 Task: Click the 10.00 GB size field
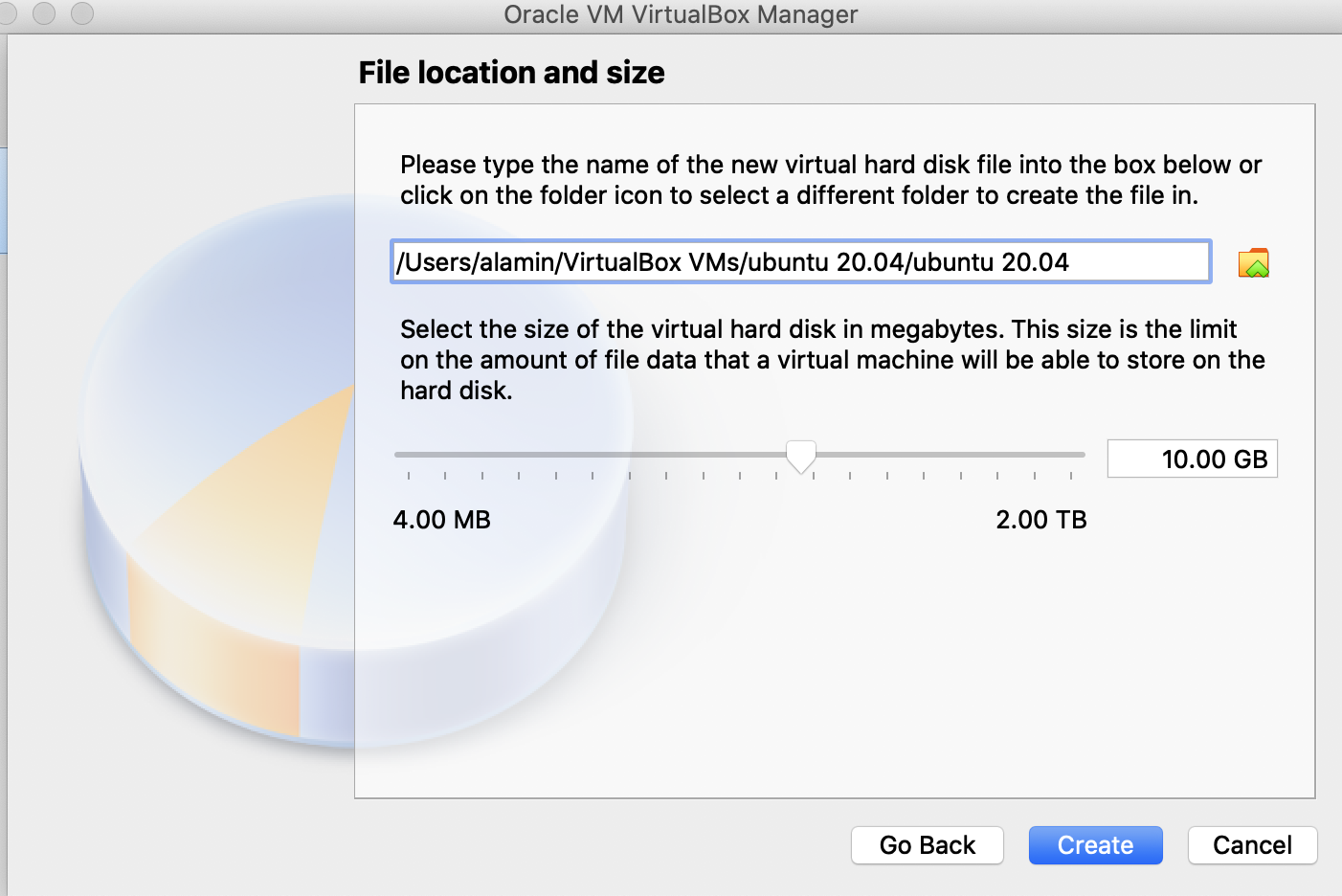point(1192,459)
